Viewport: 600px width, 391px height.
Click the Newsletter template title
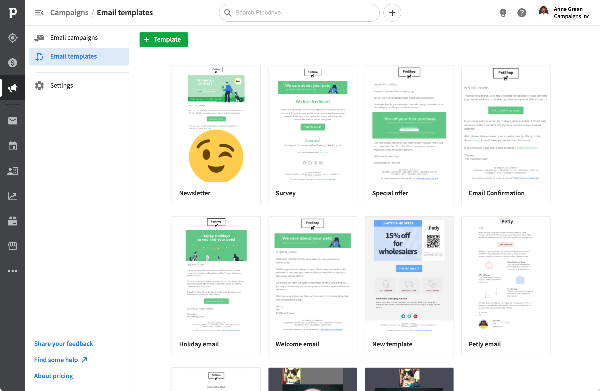pyautogui.click(x=195, y=193)
